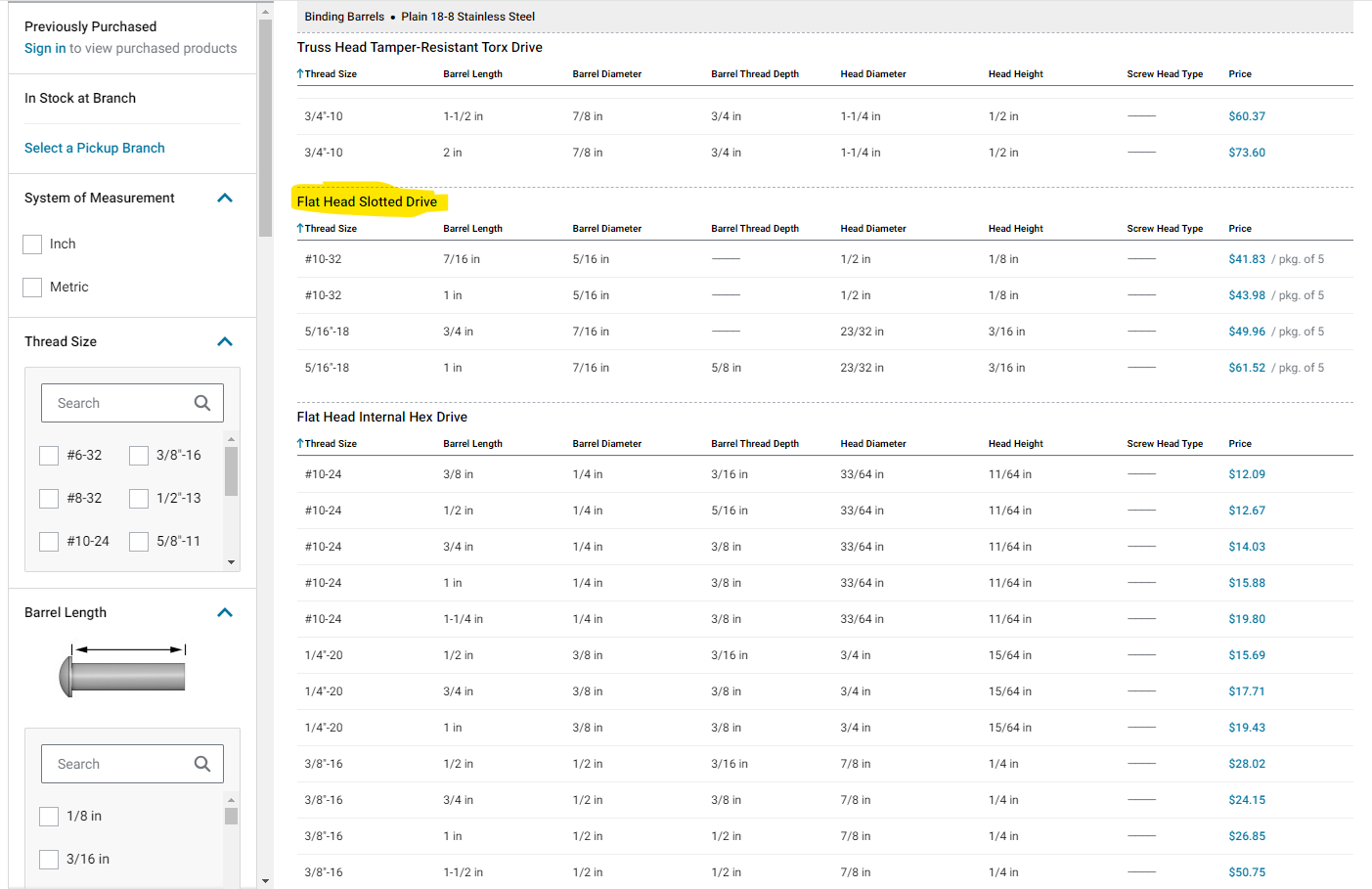The image size is (1372, 889).
Task: Sort Flat Head Internal Hex table by Thread Size
Action: (x=327, y=444)
